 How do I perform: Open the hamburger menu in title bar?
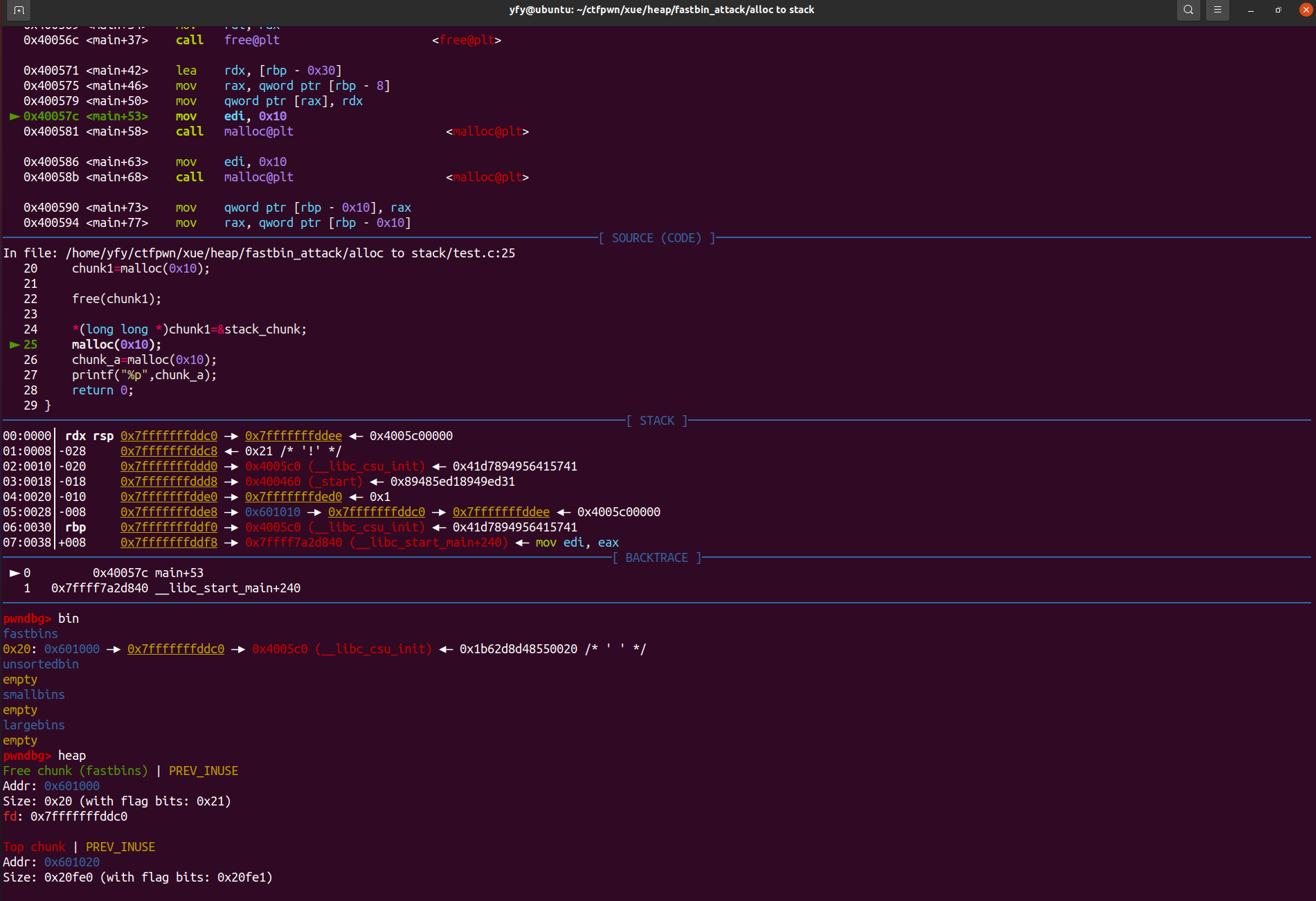(1218, 10)
